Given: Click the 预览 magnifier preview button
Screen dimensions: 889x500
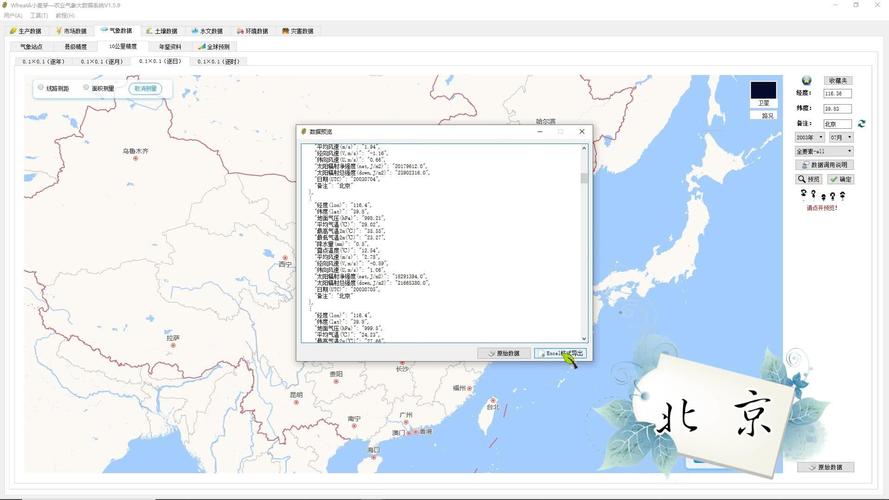Looking at the screenshot, I should pyautogui.click(x=809, y=179).
